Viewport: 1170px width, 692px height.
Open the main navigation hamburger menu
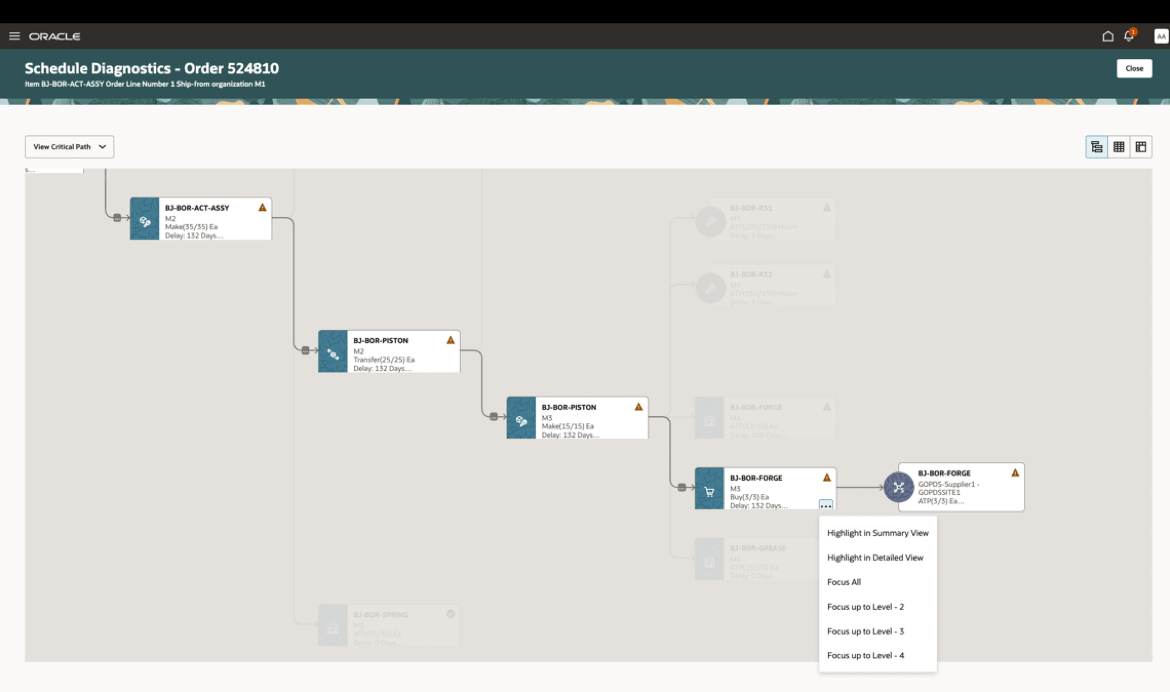[x=14, y=35]
